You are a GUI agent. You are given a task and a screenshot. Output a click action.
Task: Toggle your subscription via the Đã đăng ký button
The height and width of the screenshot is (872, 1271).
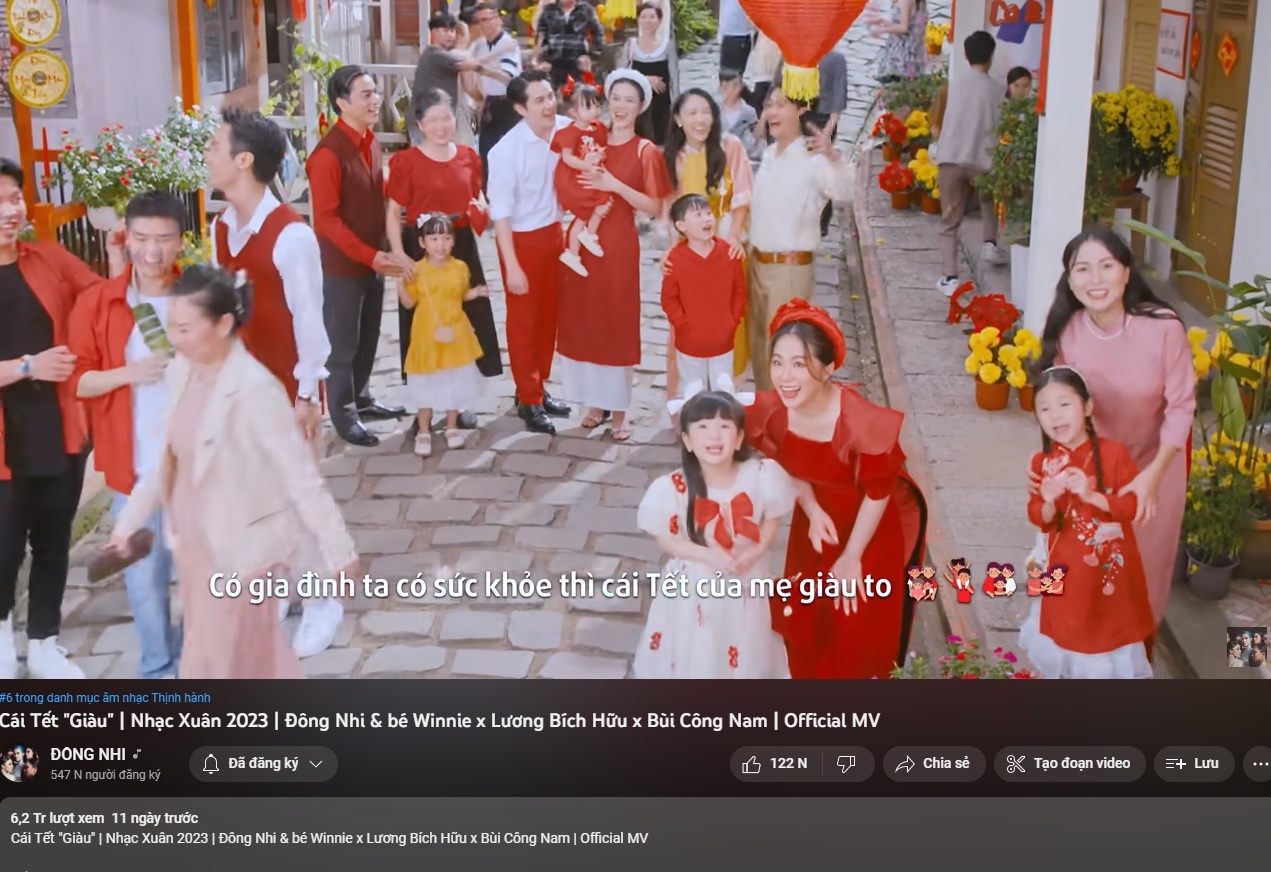point(263,763)
